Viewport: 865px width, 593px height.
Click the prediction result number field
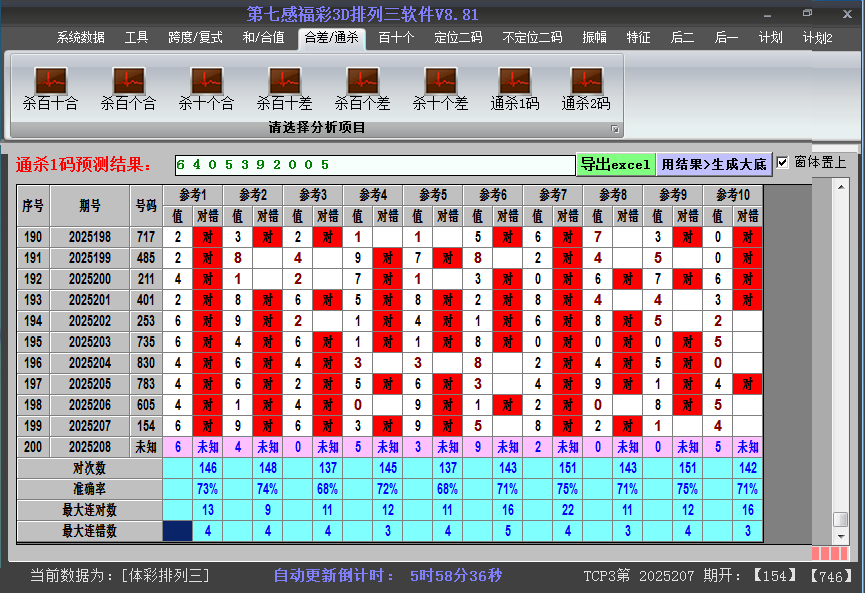(x=375, y=165)
